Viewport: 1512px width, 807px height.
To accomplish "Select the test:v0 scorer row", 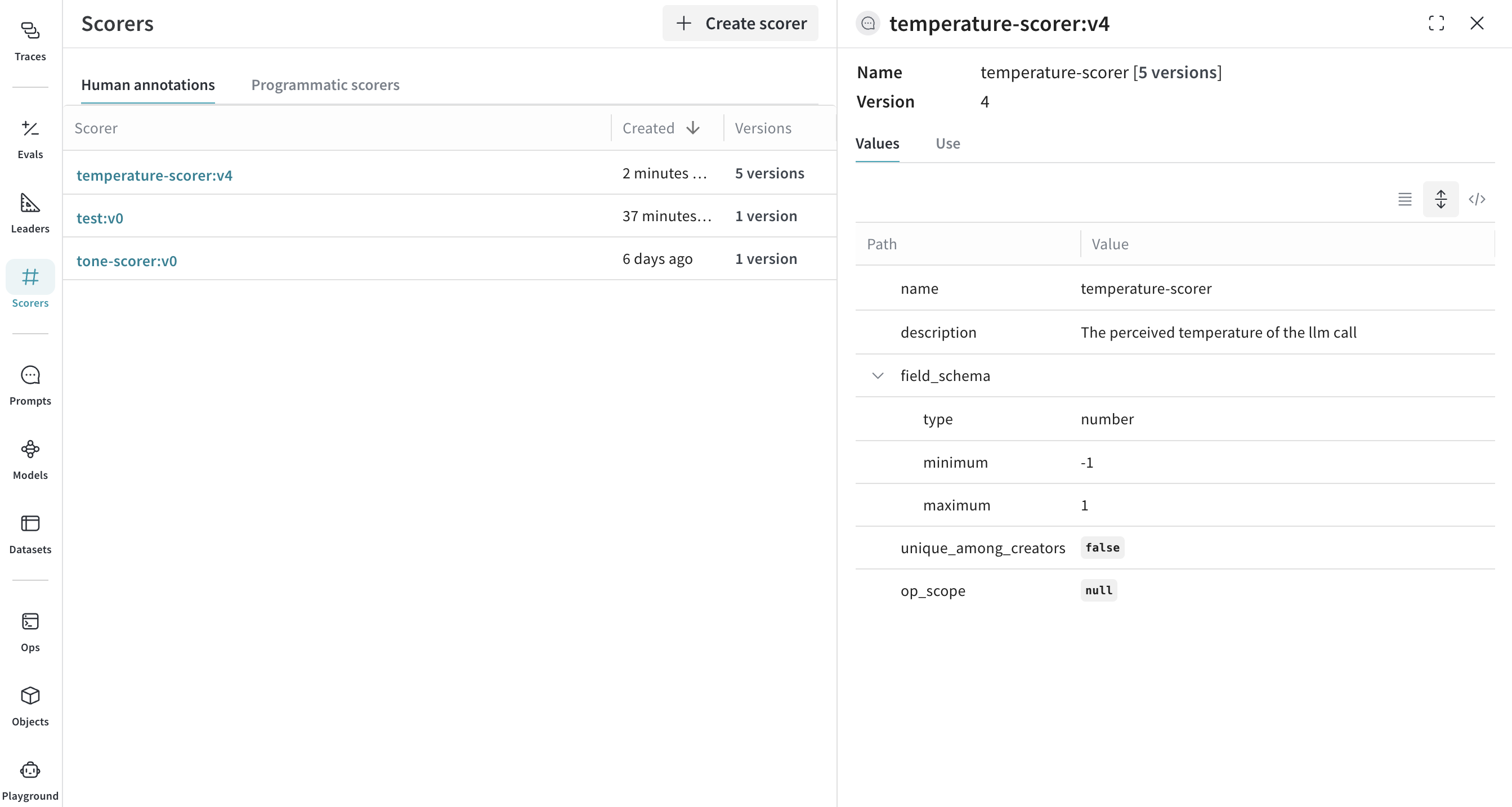I will [100, 218].
